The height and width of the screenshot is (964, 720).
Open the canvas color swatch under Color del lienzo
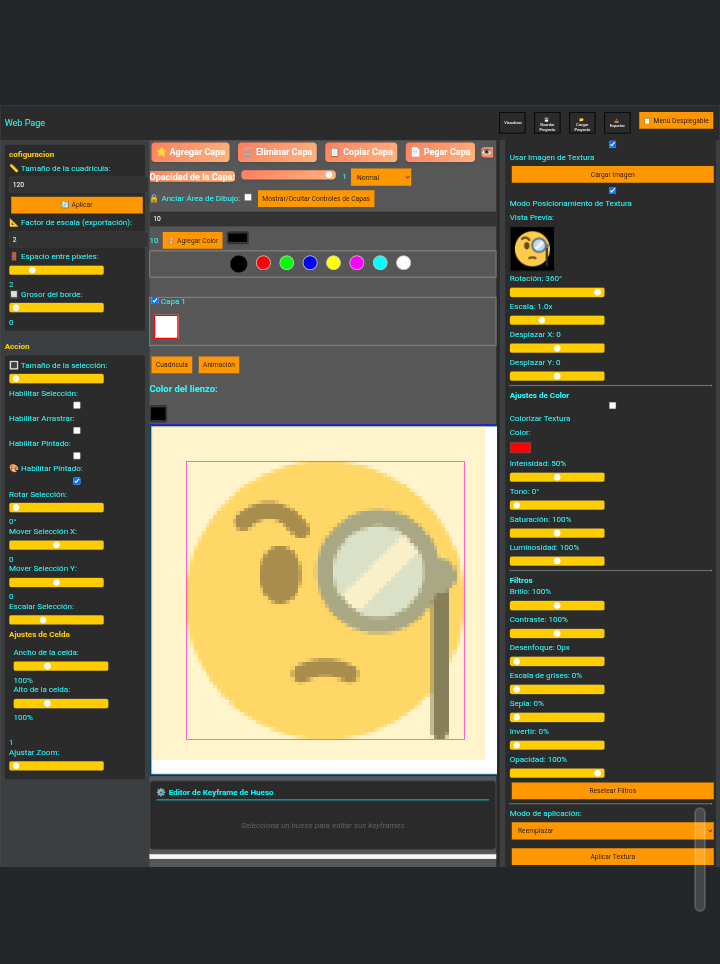pyautogui.click(x=158, y=414)
